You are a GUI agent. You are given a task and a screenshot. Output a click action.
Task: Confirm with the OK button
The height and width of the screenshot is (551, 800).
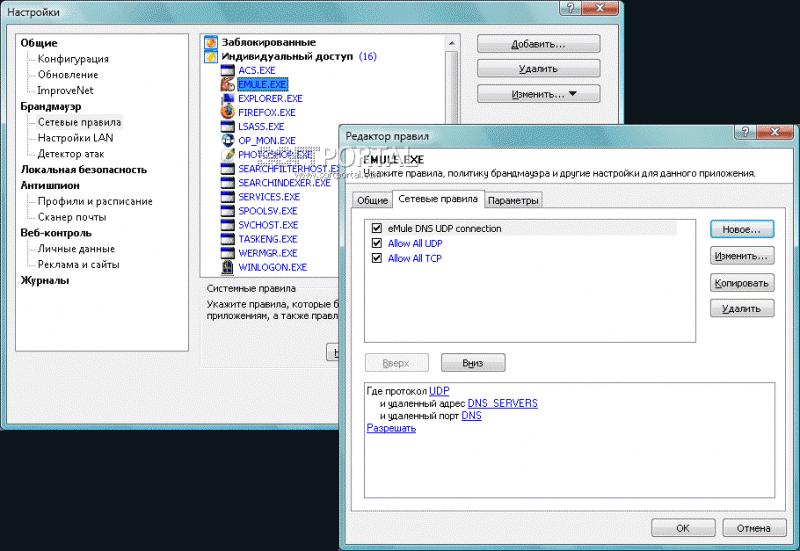(683, 528)
